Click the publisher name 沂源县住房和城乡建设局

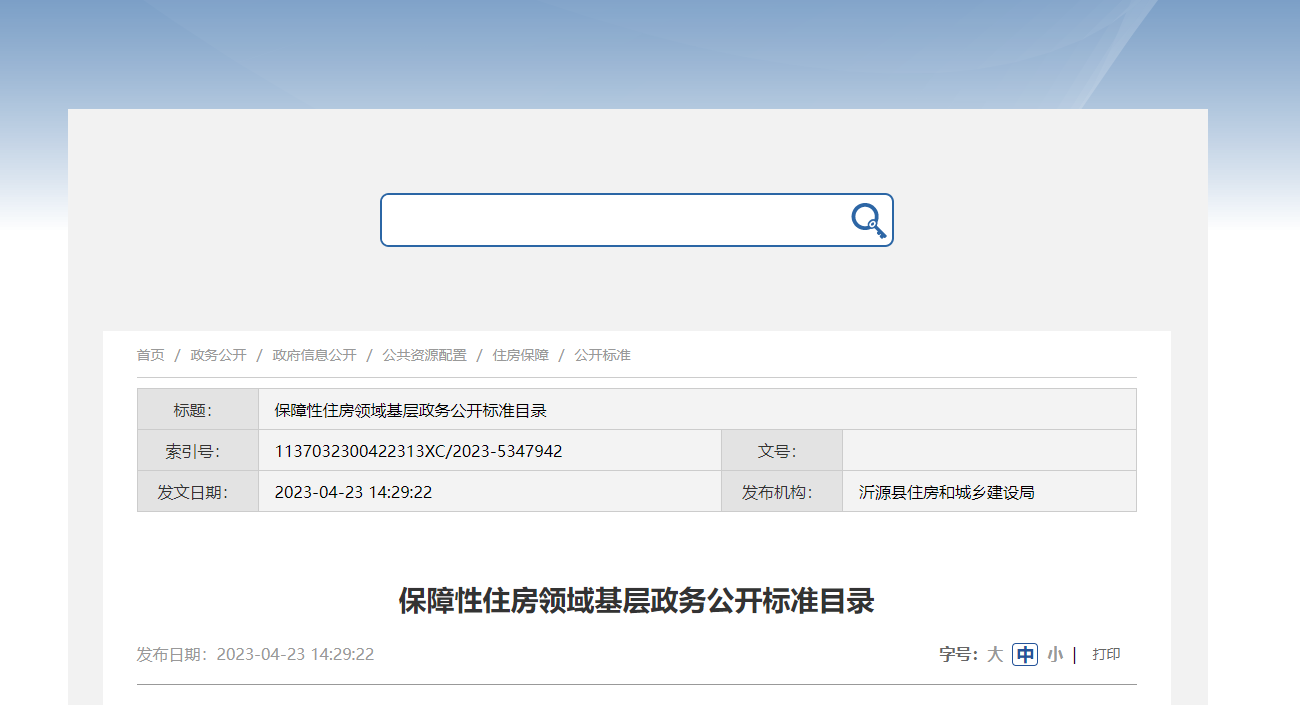pyautogui.click(x=946, y=492)
